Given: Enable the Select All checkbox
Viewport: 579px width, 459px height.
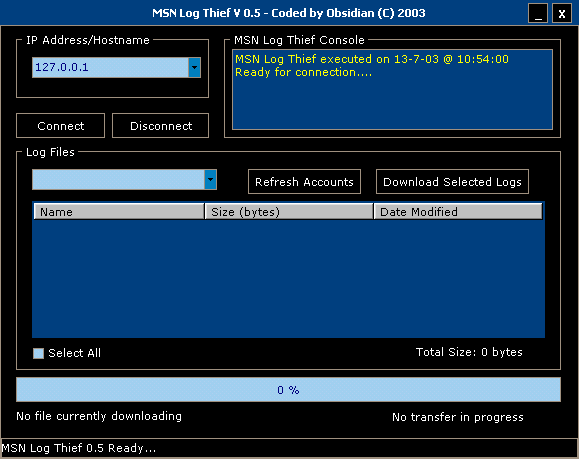Looking at the screenshot, I should point(38,353).
